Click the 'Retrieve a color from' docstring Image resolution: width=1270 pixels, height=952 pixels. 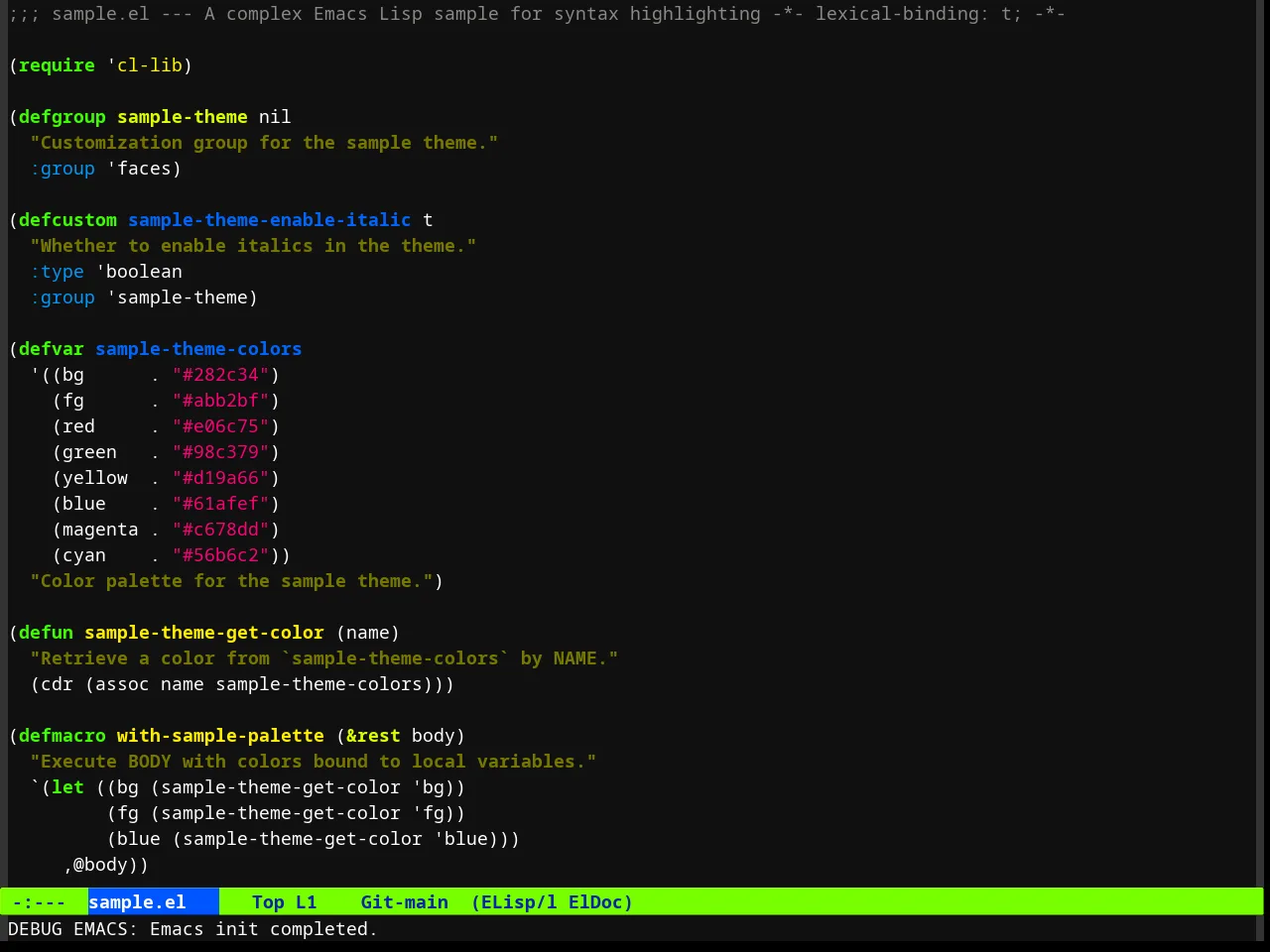pos(323,658)
